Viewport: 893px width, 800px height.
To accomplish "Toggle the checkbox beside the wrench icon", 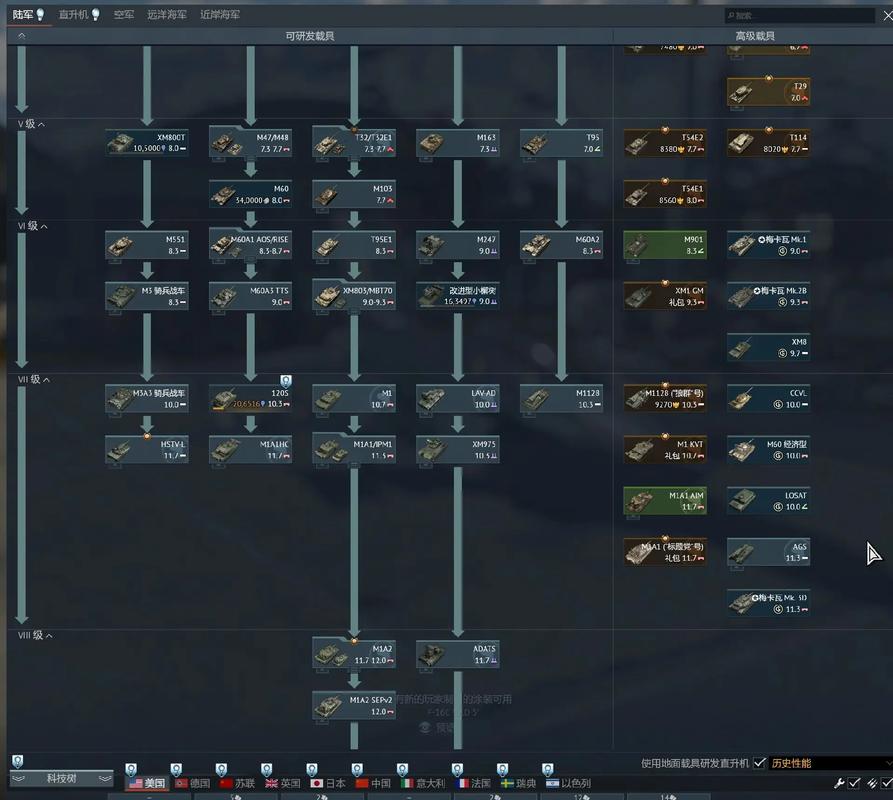I will click(x=854, y=783).
